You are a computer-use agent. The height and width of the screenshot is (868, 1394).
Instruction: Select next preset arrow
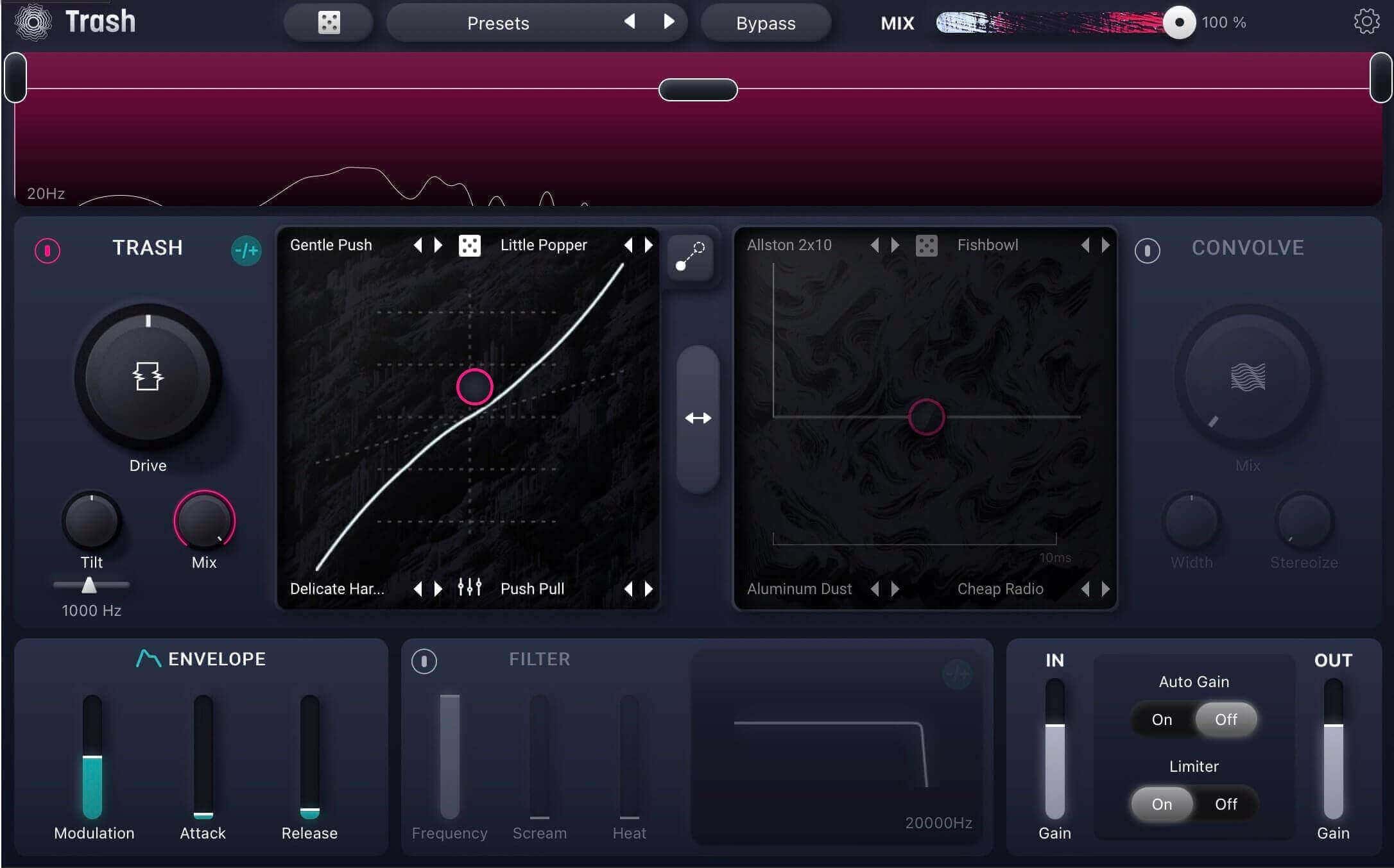click(x=669, y=22)
